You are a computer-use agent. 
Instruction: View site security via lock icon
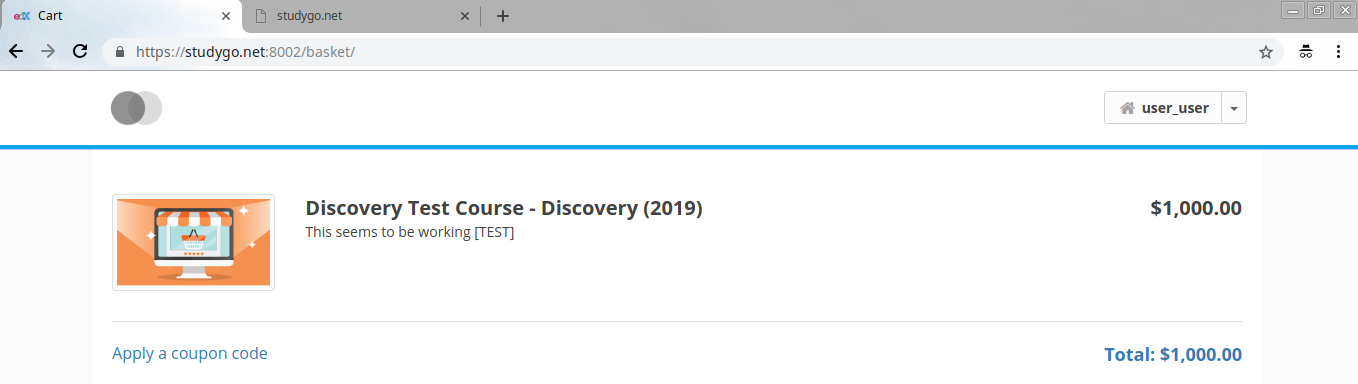[119, 52]
